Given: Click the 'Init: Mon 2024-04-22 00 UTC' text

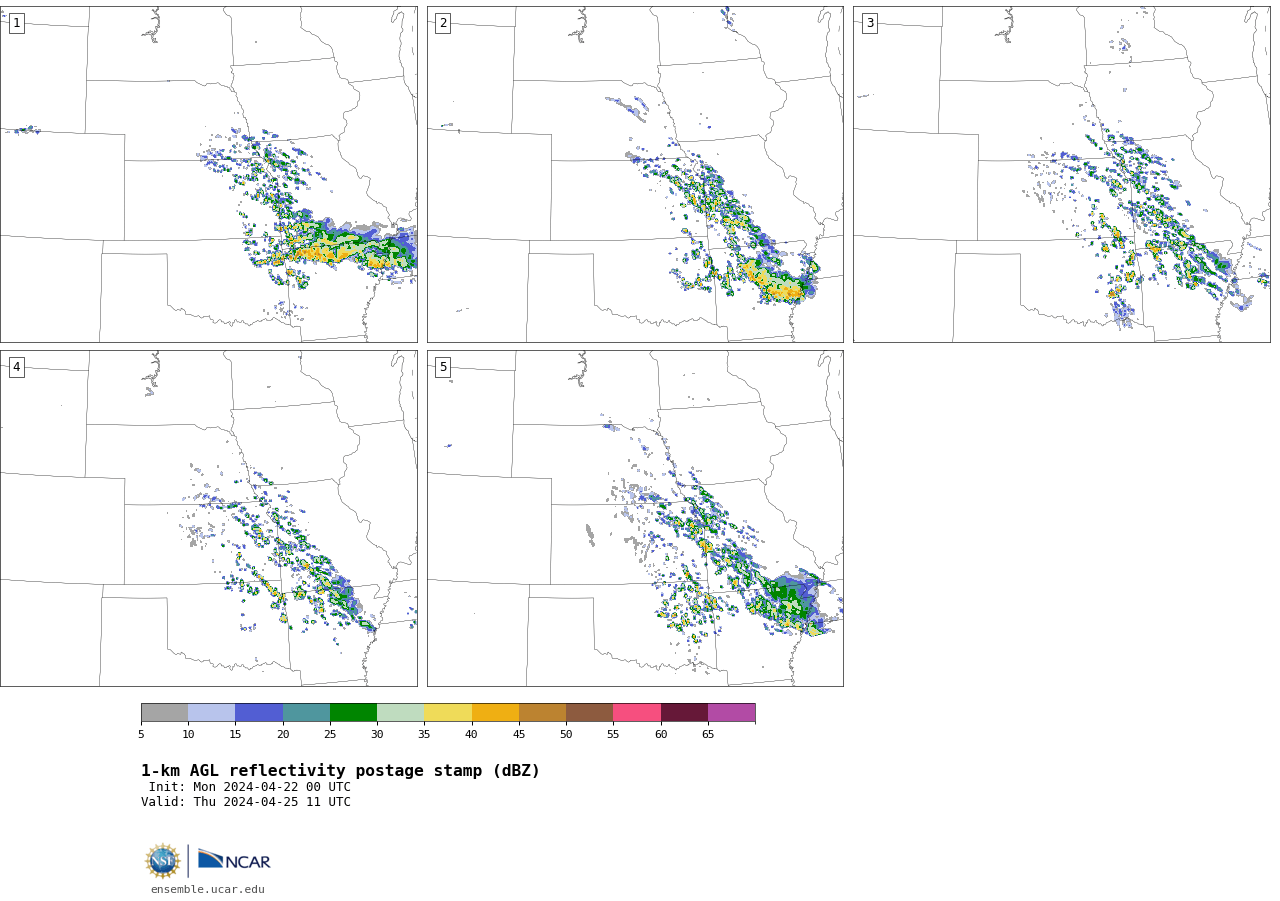Looking at the screenshot, I should [x=250, y=787].
